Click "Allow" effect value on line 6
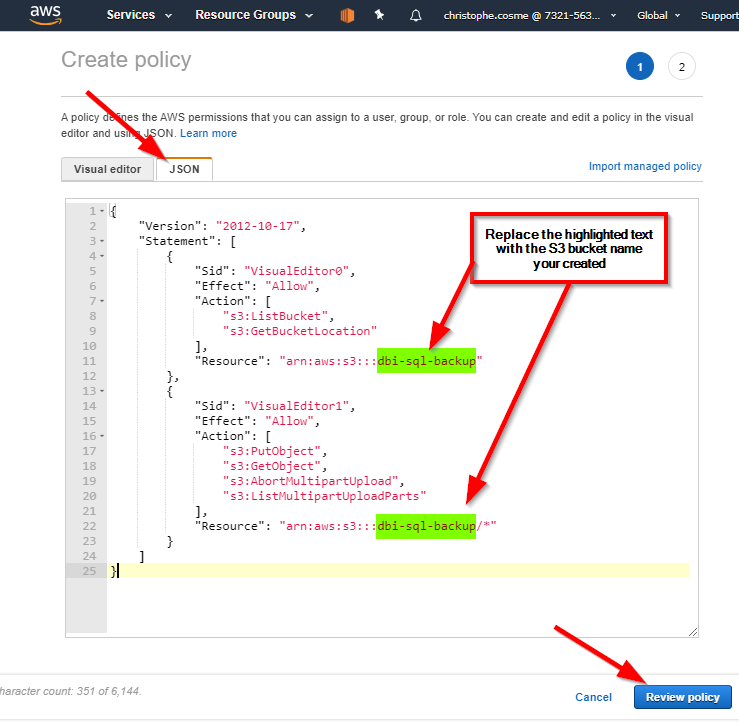Viewport: 739px width, 722px height. pos(289,286)
